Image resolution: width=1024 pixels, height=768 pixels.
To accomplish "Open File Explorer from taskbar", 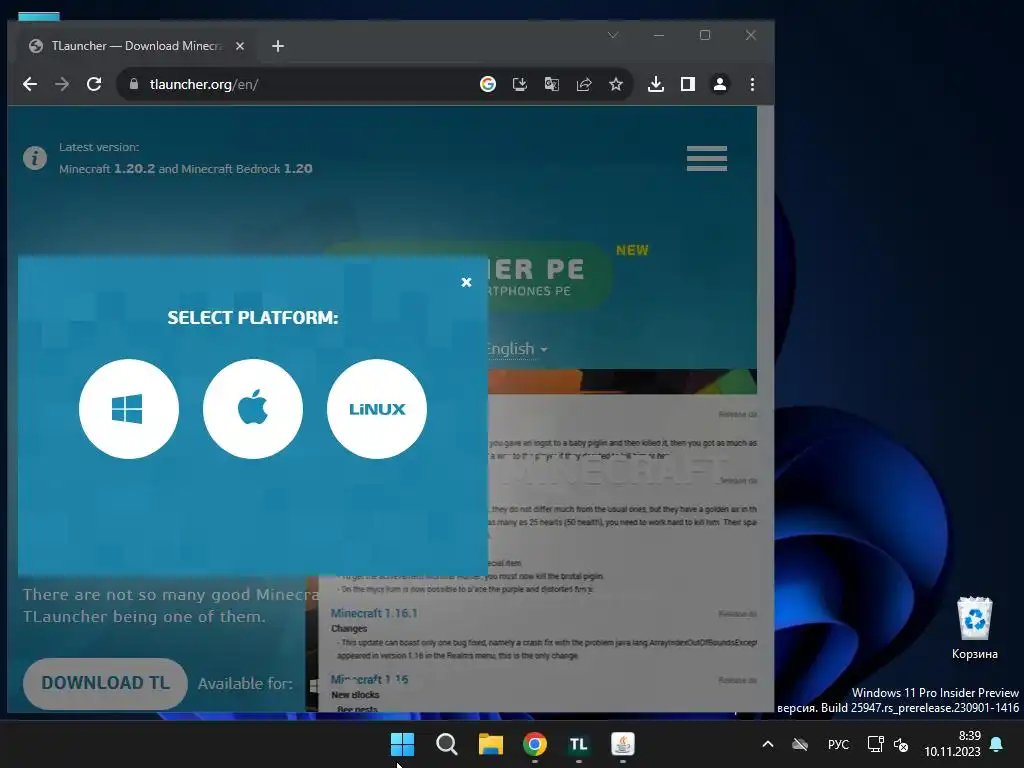I will 490,744.
